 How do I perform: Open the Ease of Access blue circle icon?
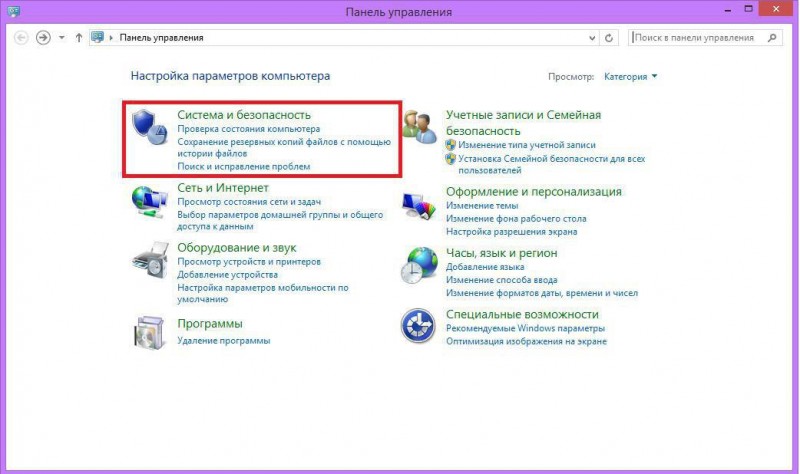[x=418, y=326]
